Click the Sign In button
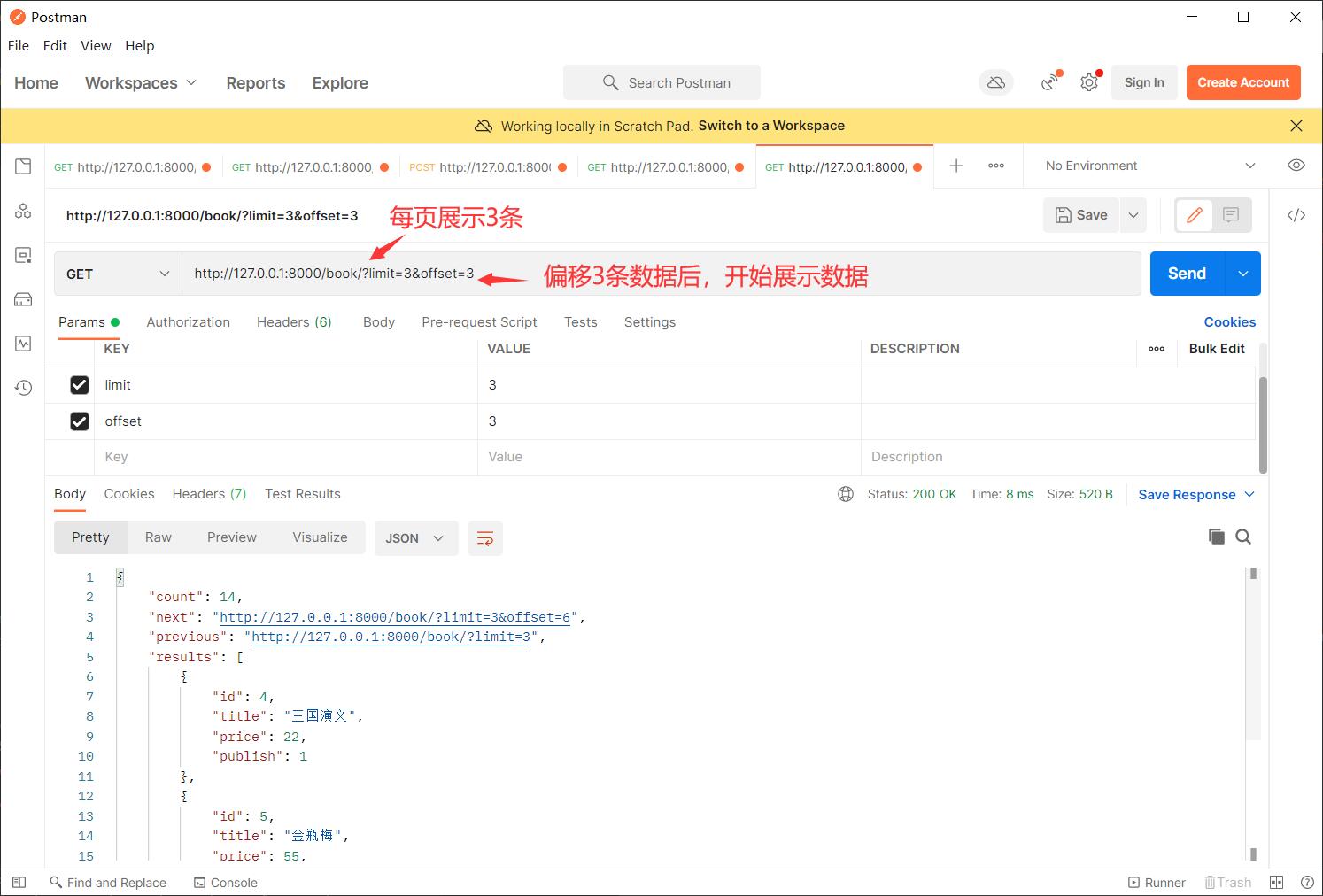The height and width of the screenshot is (896, 1323). tap(1144, 82)
